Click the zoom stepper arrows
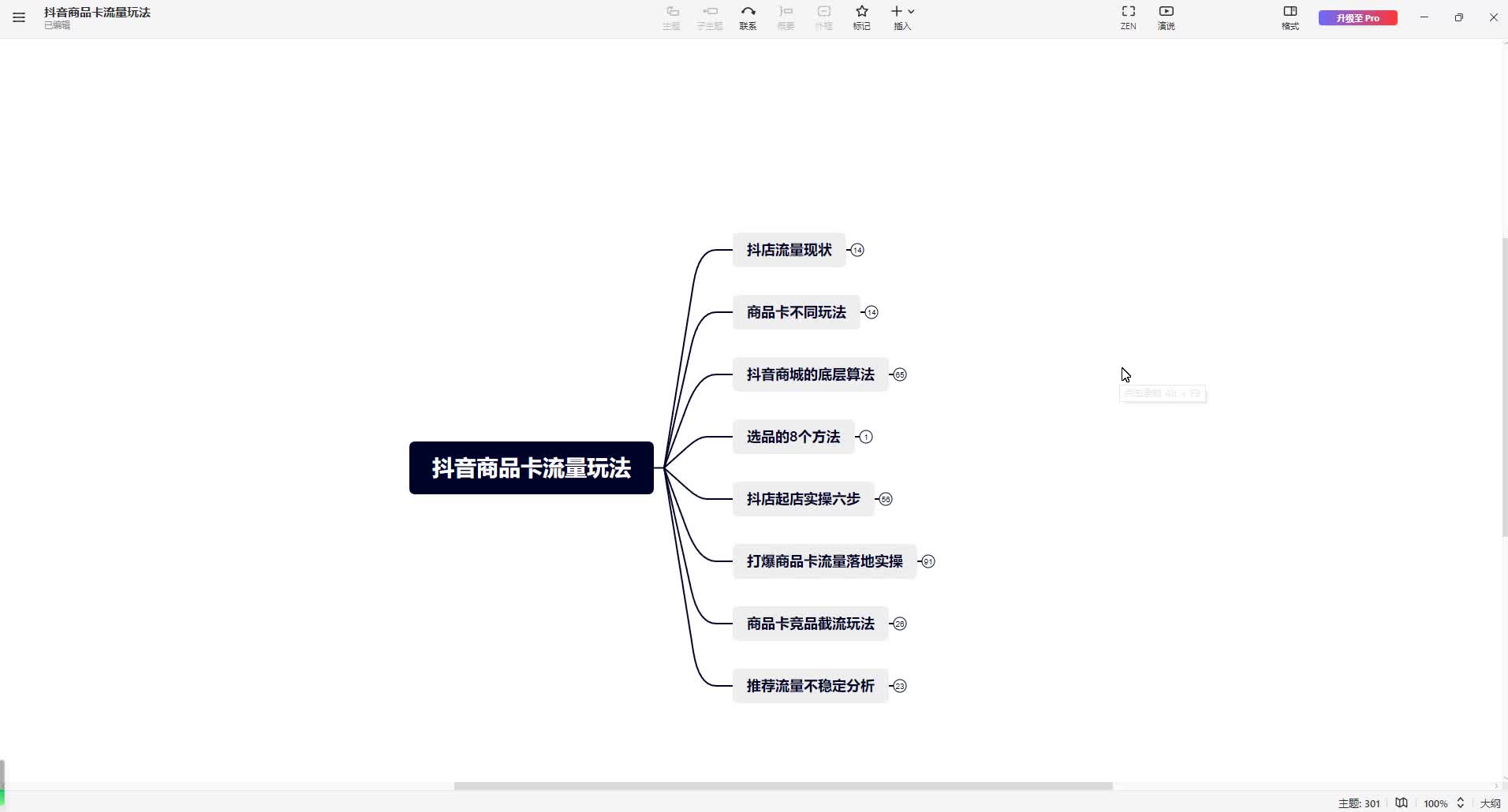 1461,803
